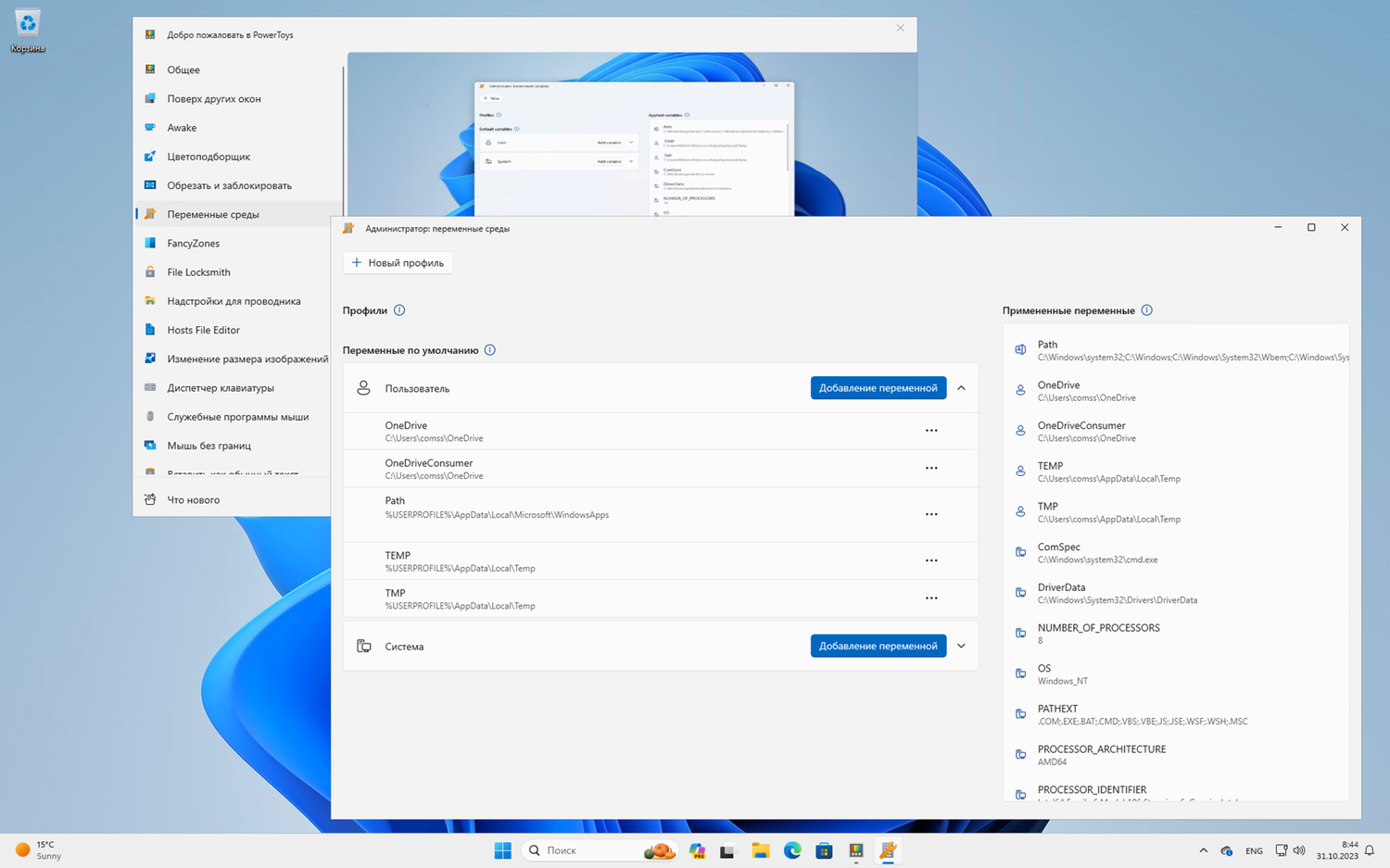Open more options for OneDriveConsumer user variable
Screen dimensions: 1390x868
pyautogui.click(x=931, y=468)
